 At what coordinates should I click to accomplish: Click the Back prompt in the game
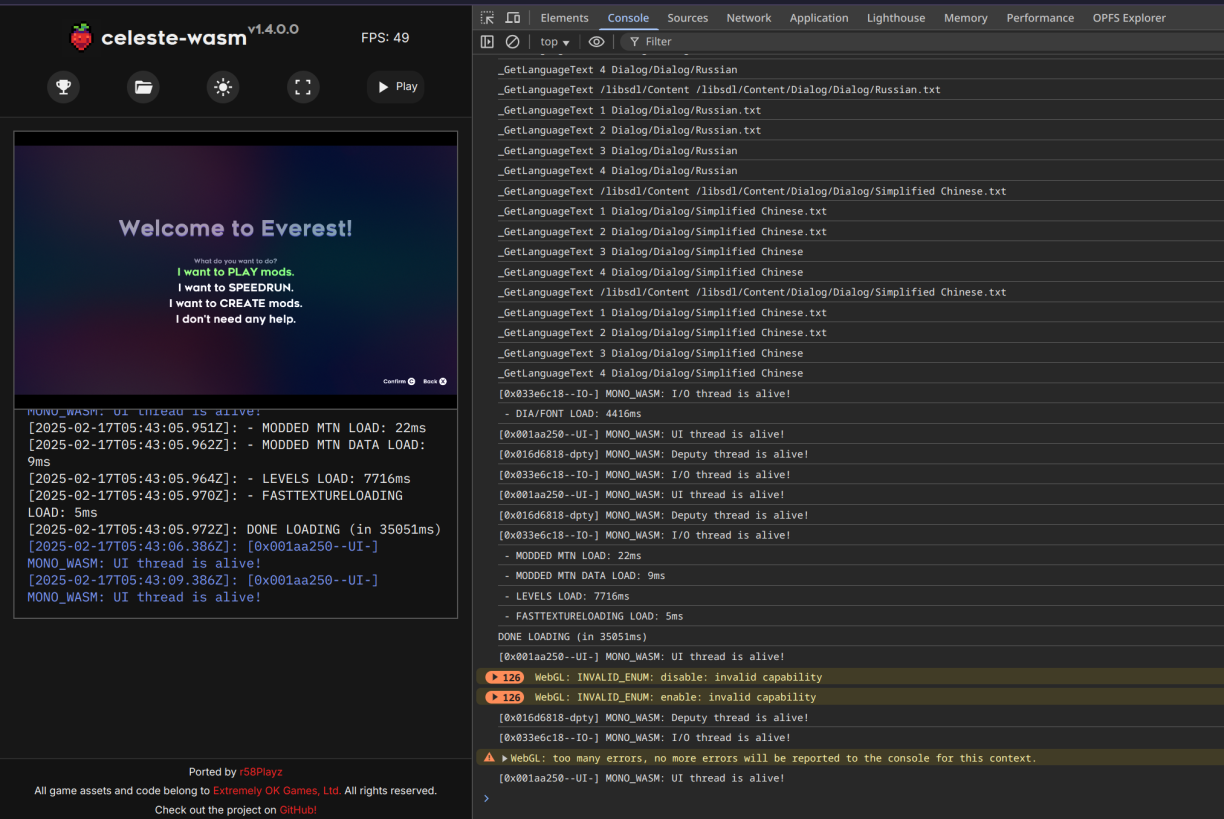coord(435,381)
